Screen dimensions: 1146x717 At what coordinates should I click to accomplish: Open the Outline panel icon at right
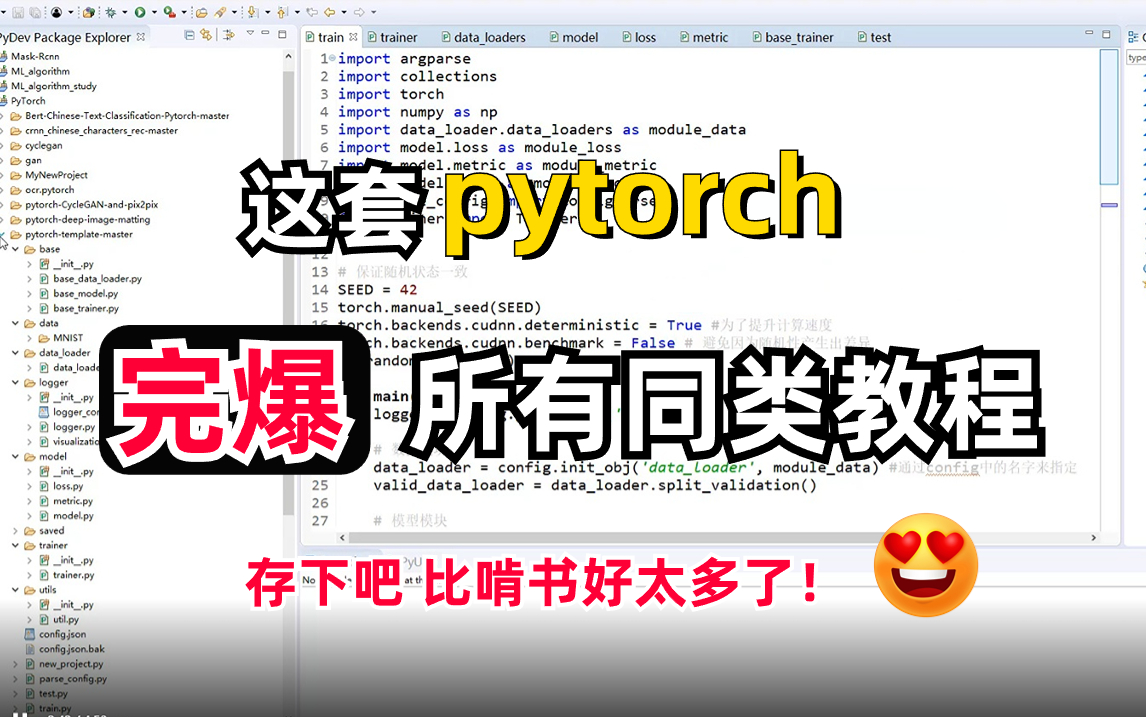1133,37
